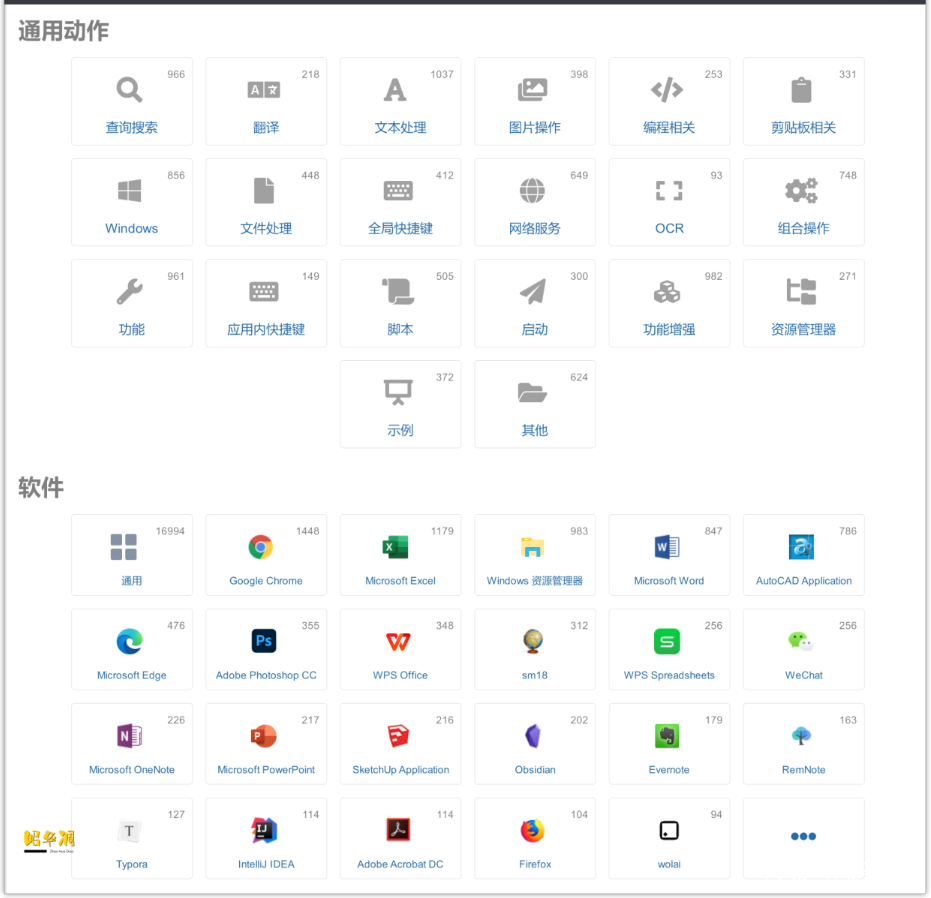
Task: Open the Microsoft OneNote icon
Action: coord(129,736)
